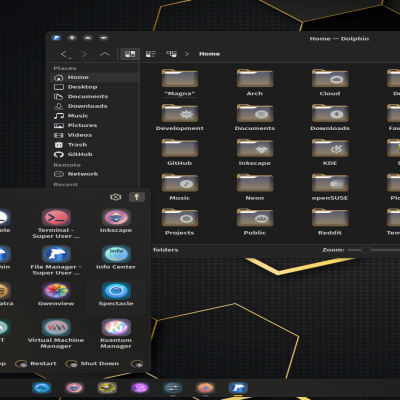
Task: Open purple podcast-style icon in taskbar
Action: (x=140, y=388)
